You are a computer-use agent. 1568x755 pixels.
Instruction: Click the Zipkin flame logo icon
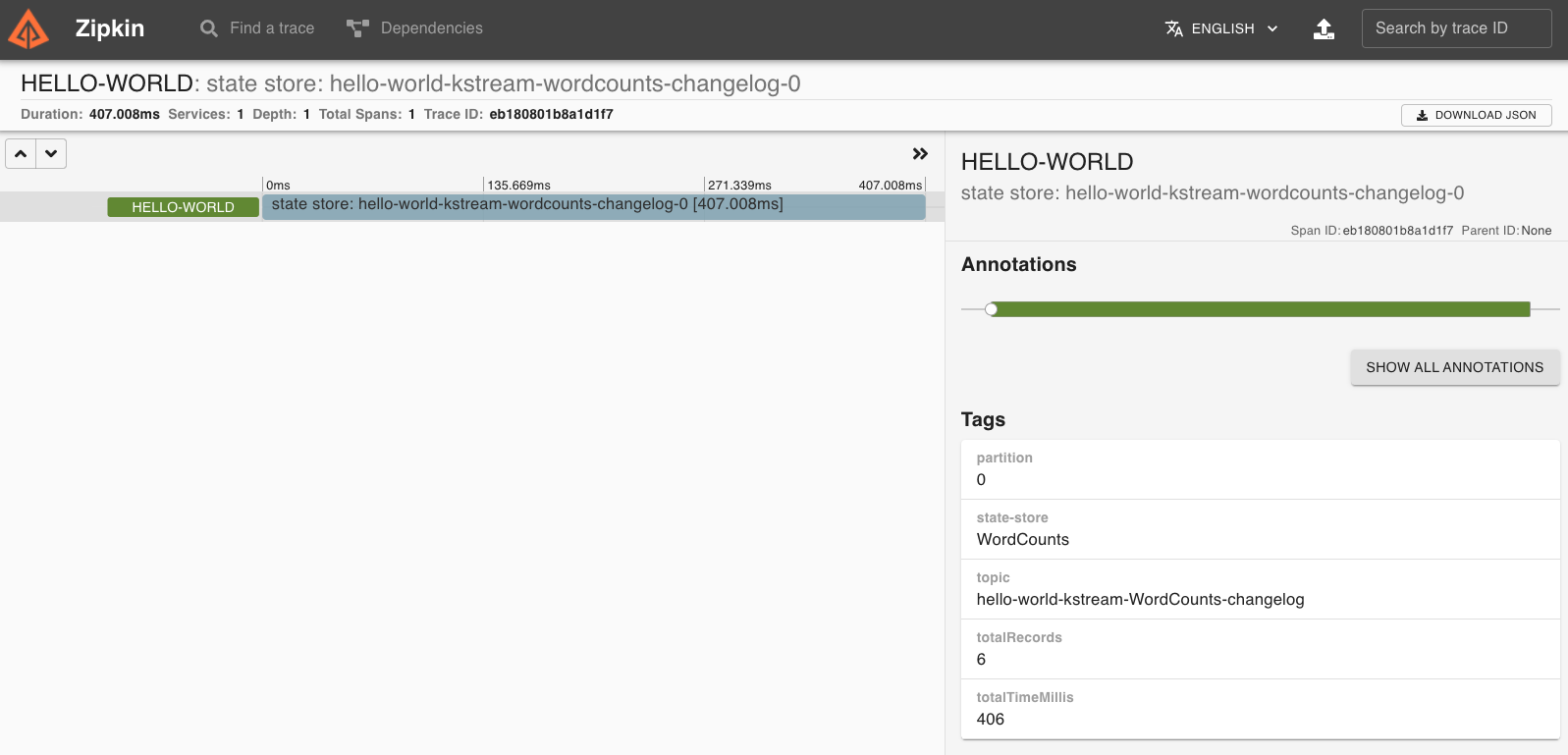(x=28, y=29)
